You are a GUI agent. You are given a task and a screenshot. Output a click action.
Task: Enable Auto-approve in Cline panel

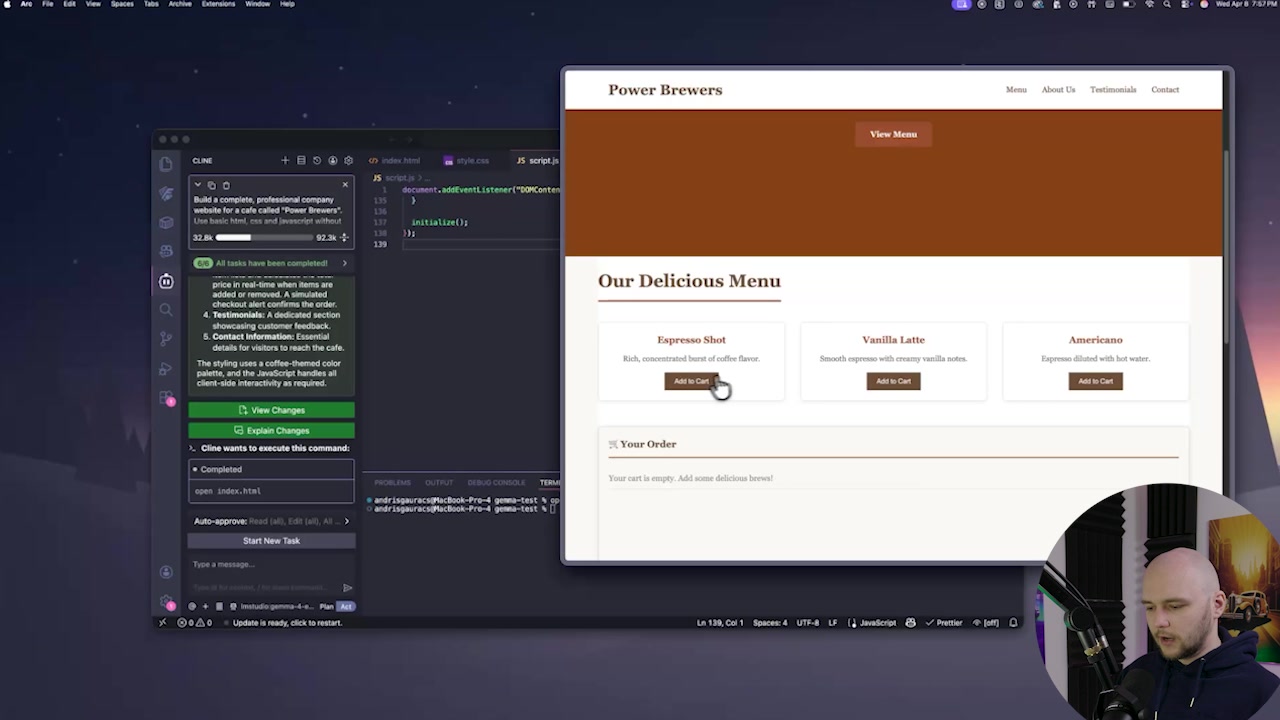coord(219,521)
